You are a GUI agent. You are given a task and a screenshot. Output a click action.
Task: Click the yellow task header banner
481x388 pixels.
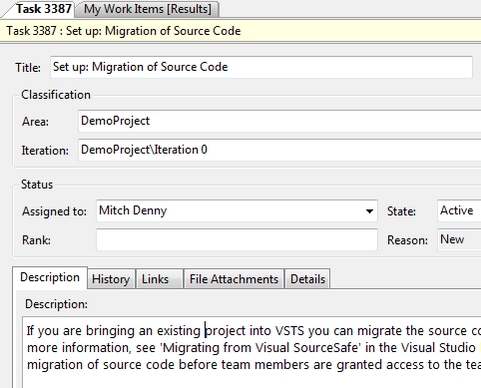pyautogui.click(x=240, y=31)
